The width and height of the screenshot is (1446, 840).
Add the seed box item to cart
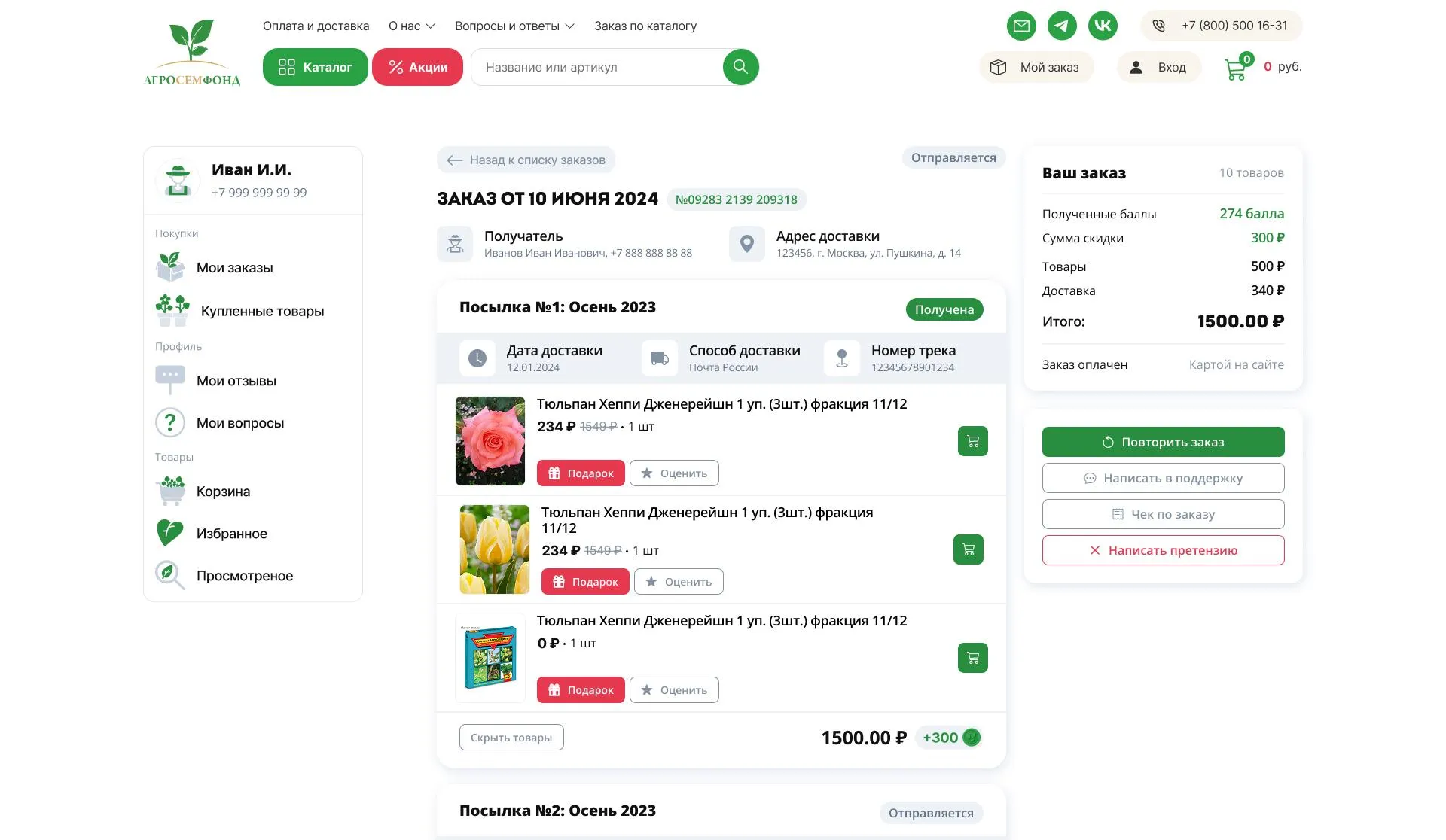972,658
